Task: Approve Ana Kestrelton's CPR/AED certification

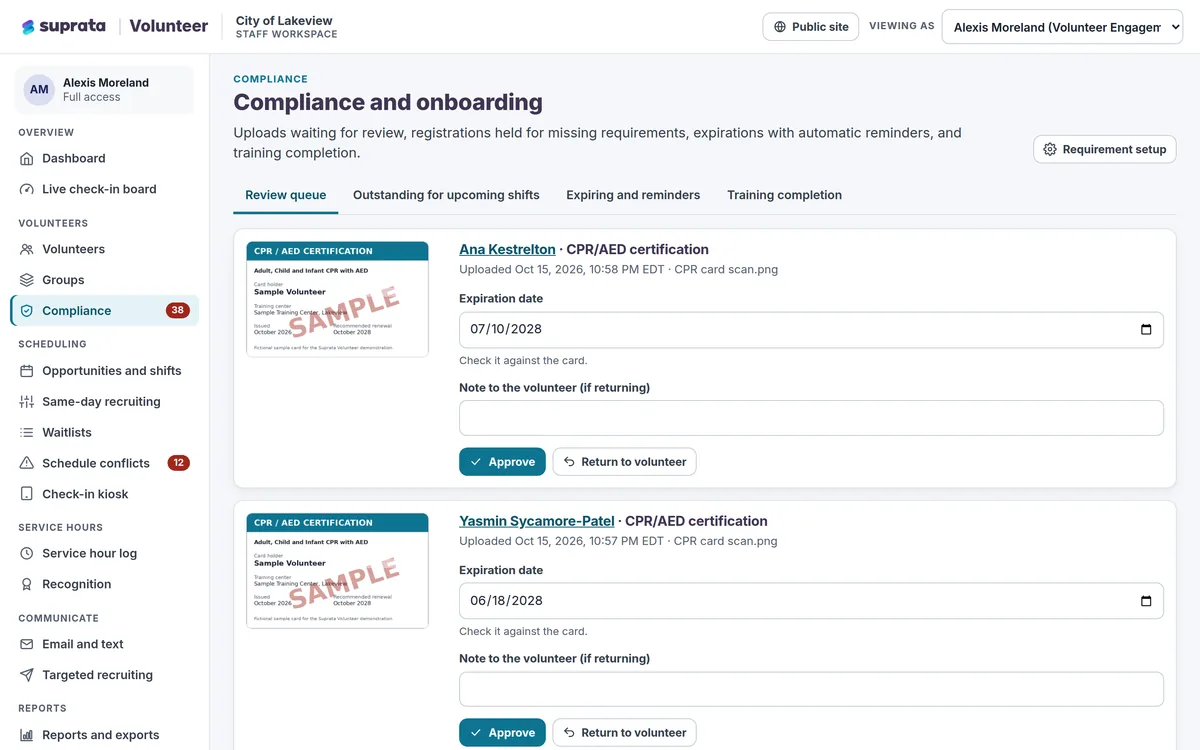Action: pyautogui.click(x=502, y=462)
